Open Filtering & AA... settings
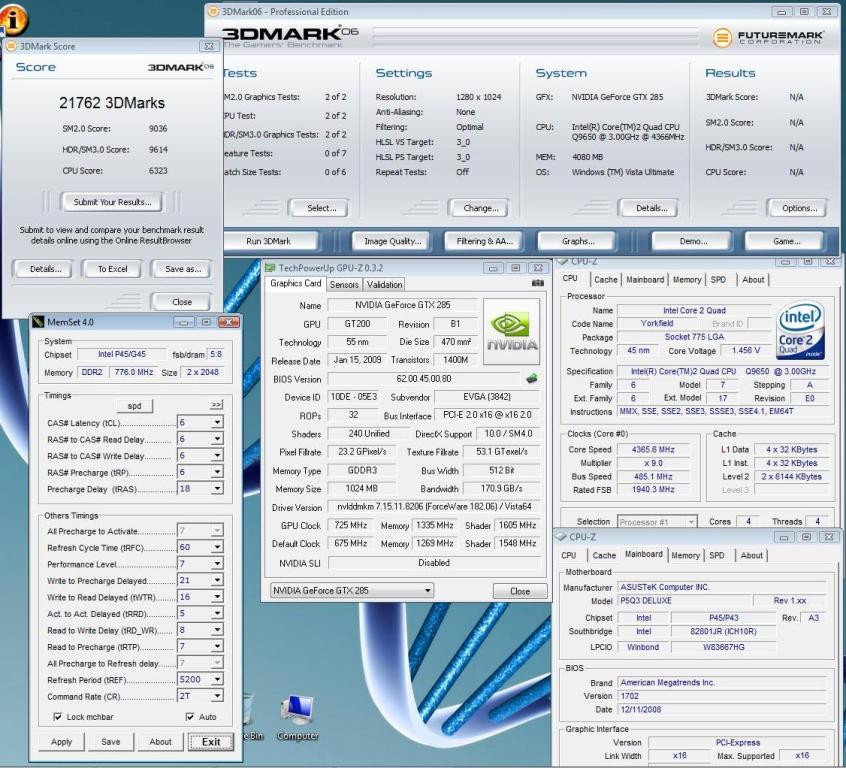 (x=484, y=241)
